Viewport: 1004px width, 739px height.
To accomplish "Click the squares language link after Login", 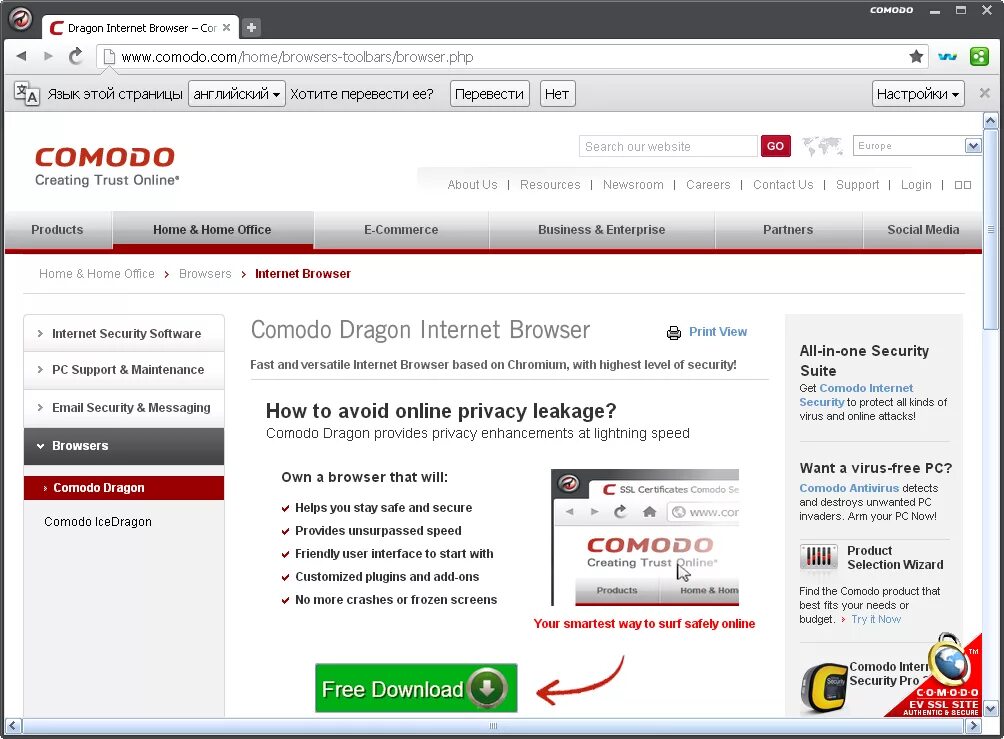I will click(962, 184).
